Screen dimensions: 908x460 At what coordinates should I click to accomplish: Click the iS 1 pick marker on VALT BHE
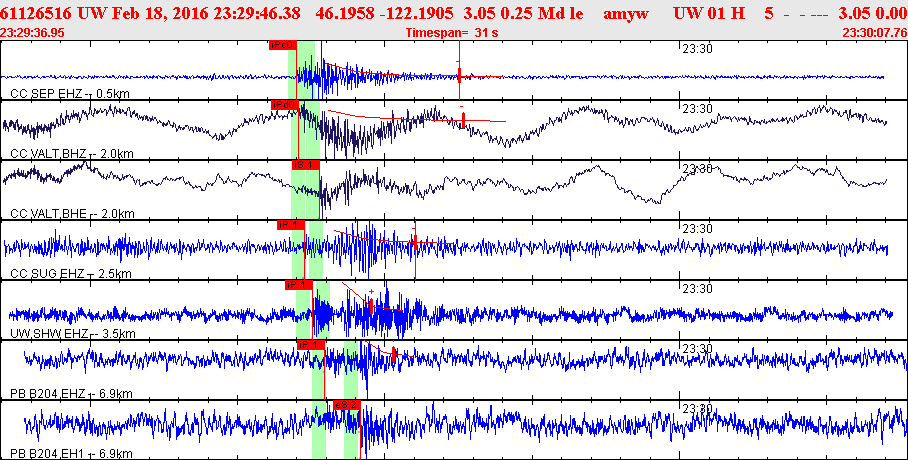[304, 164]
